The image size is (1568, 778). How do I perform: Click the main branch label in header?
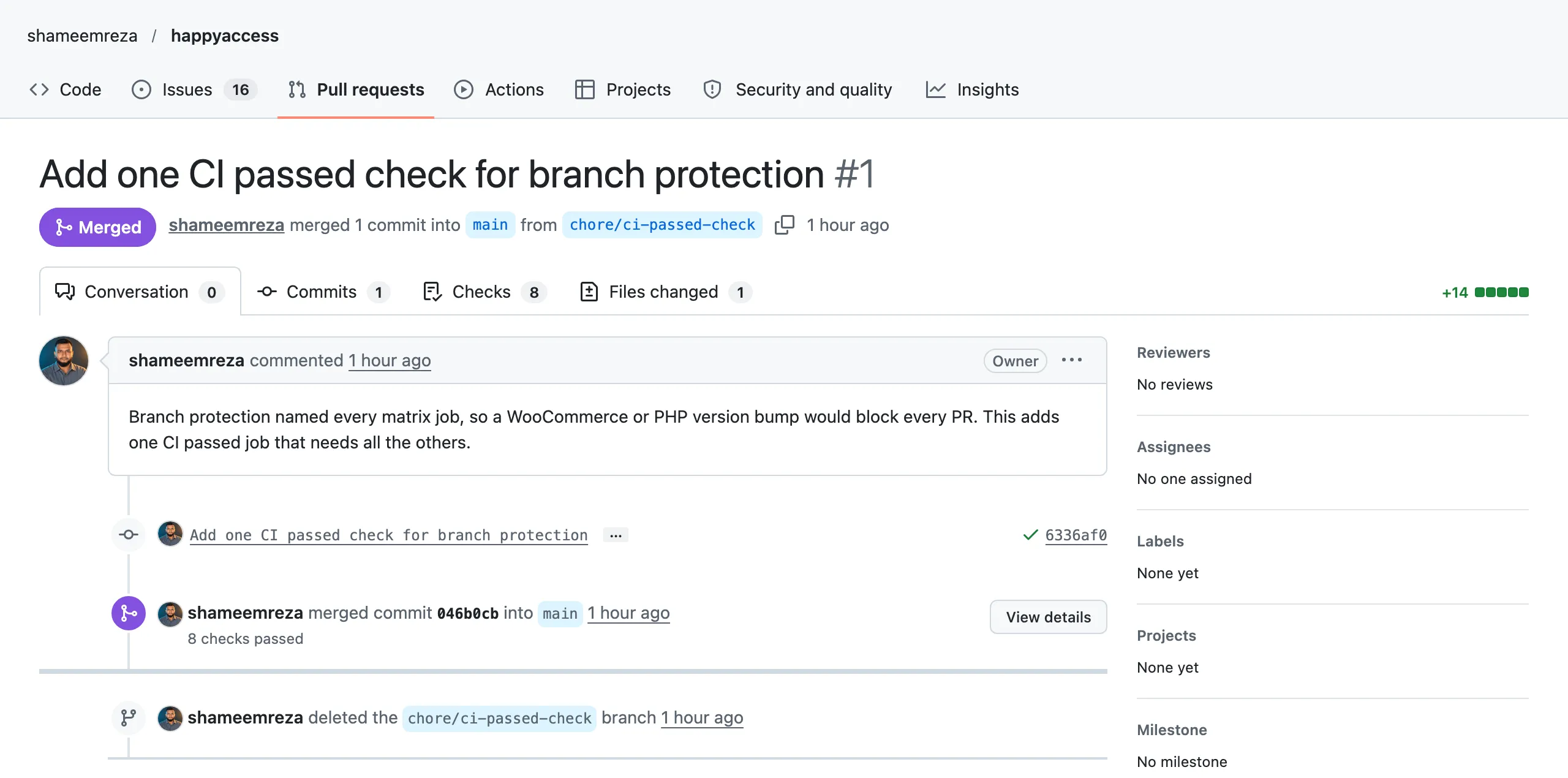tap(490, 225)
